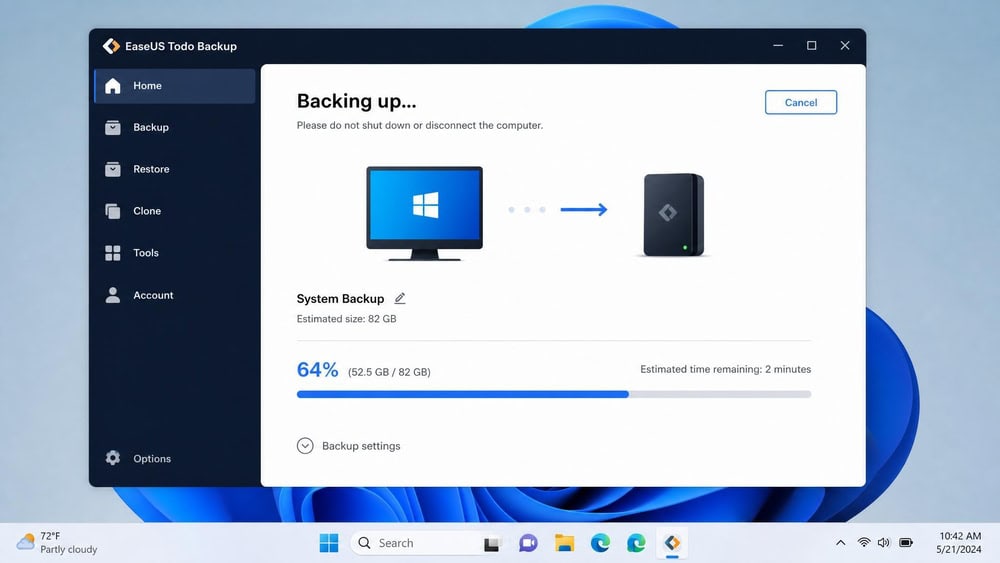
Task: Click the EaseUS logo in title bar
Action: pos(112,46)
